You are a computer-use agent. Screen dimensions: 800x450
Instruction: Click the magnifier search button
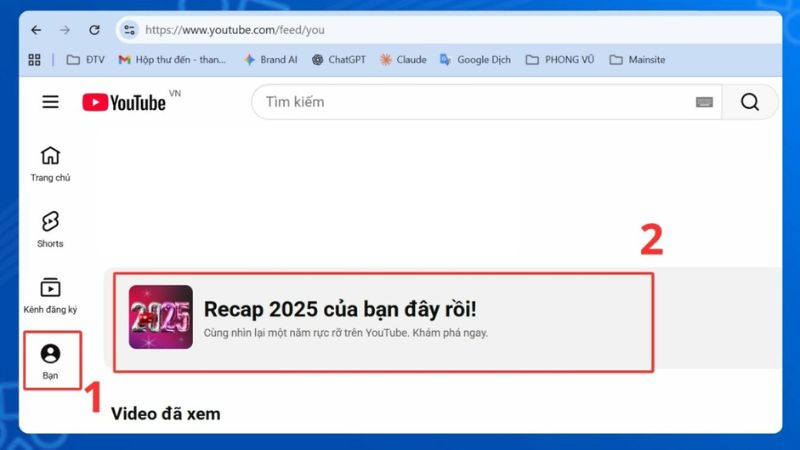749,102
